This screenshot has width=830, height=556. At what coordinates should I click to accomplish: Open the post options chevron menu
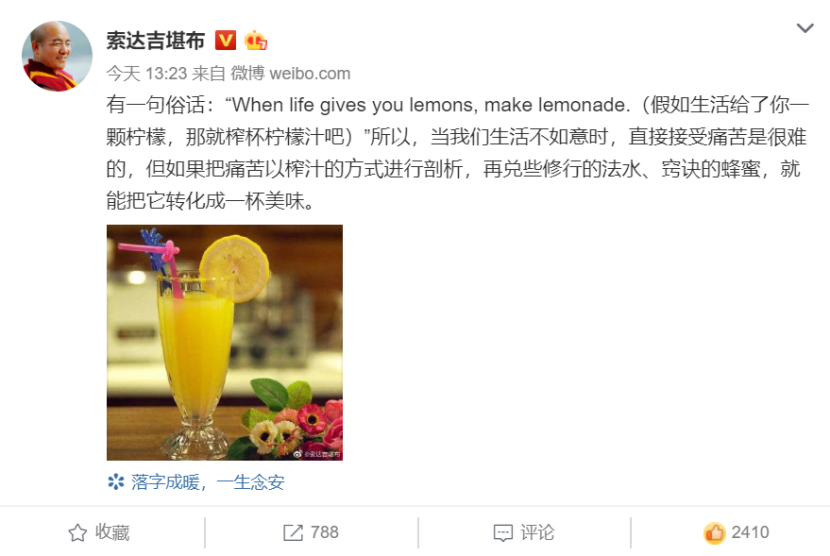click(x=805, y=28)
